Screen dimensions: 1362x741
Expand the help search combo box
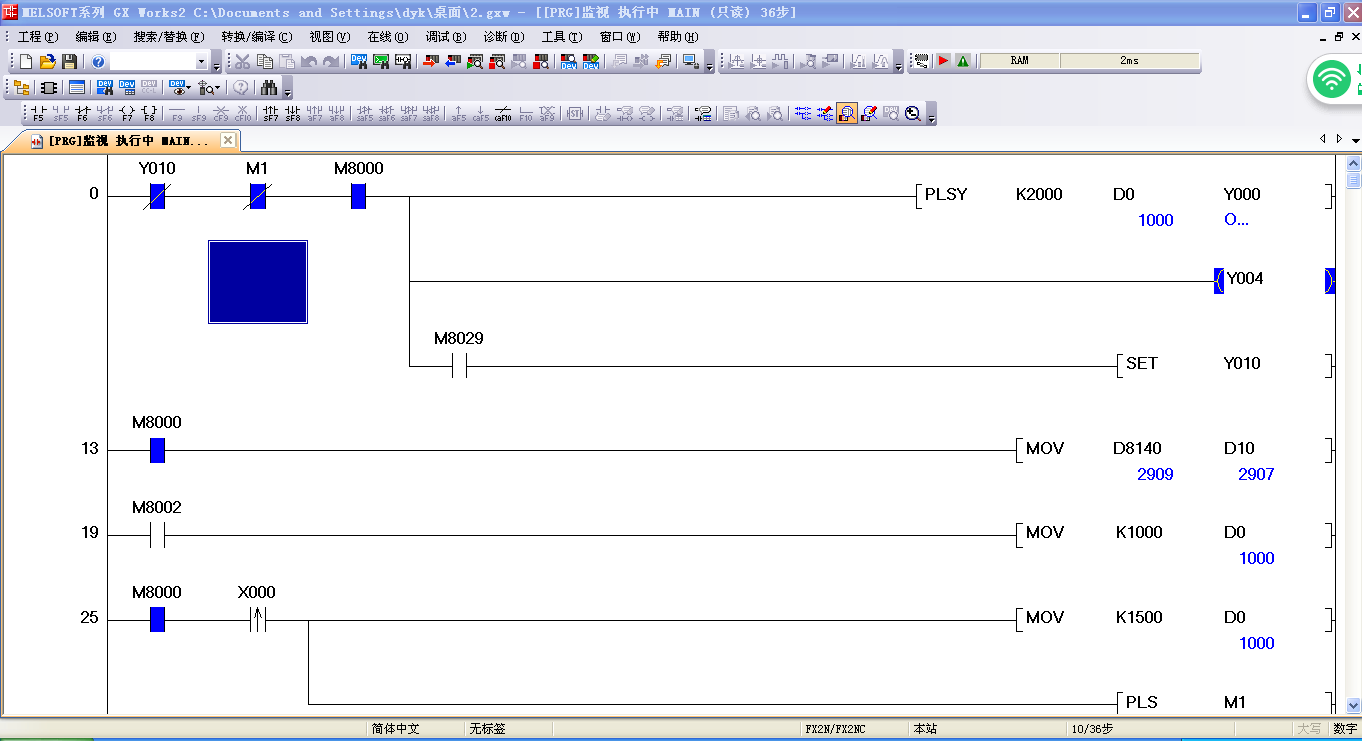click(202, 62)
